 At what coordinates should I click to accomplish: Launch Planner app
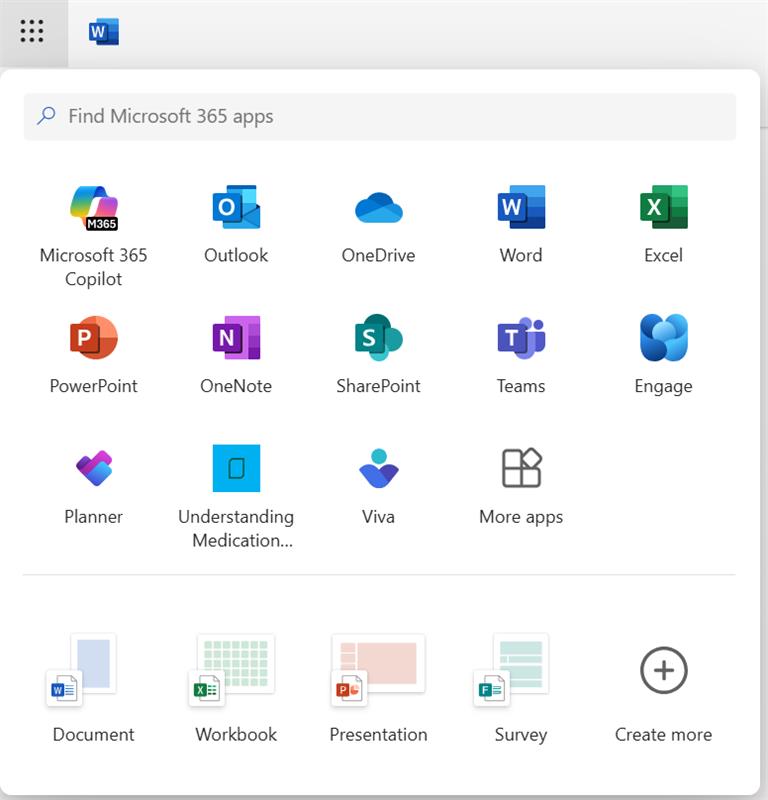point(93,486)
